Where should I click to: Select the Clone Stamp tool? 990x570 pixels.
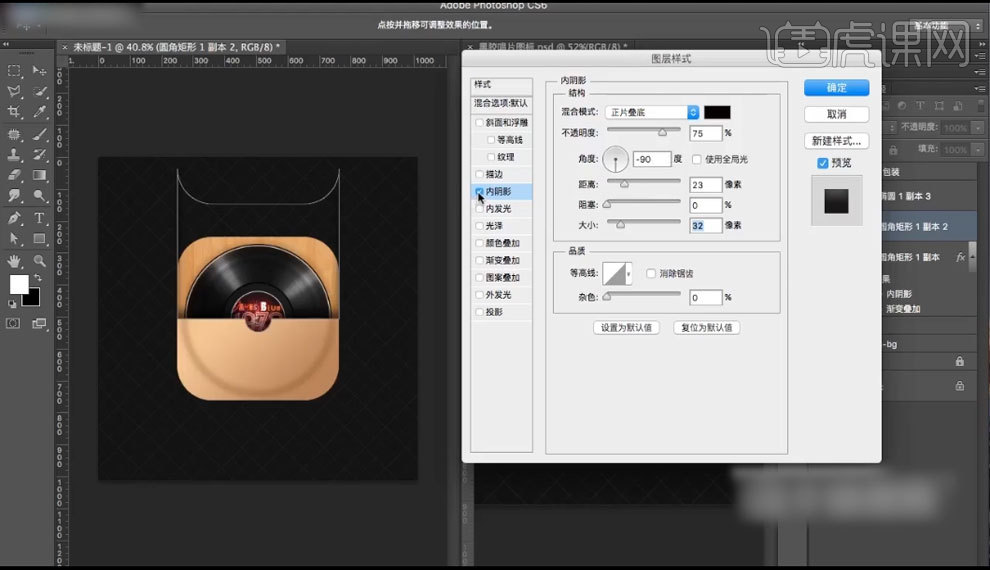(14, 155)
